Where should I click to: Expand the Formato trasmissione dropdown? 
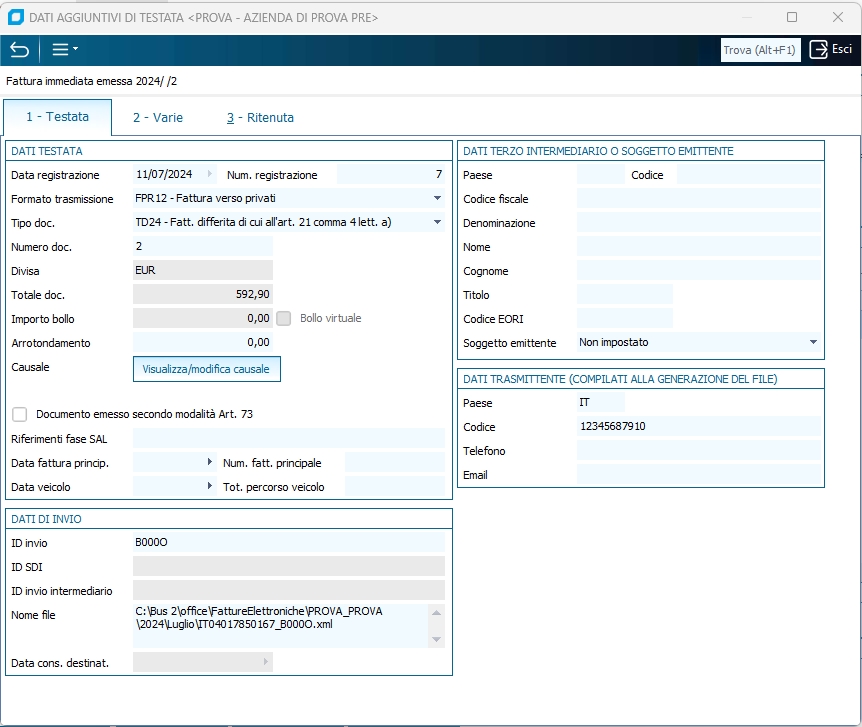(437, 199)
